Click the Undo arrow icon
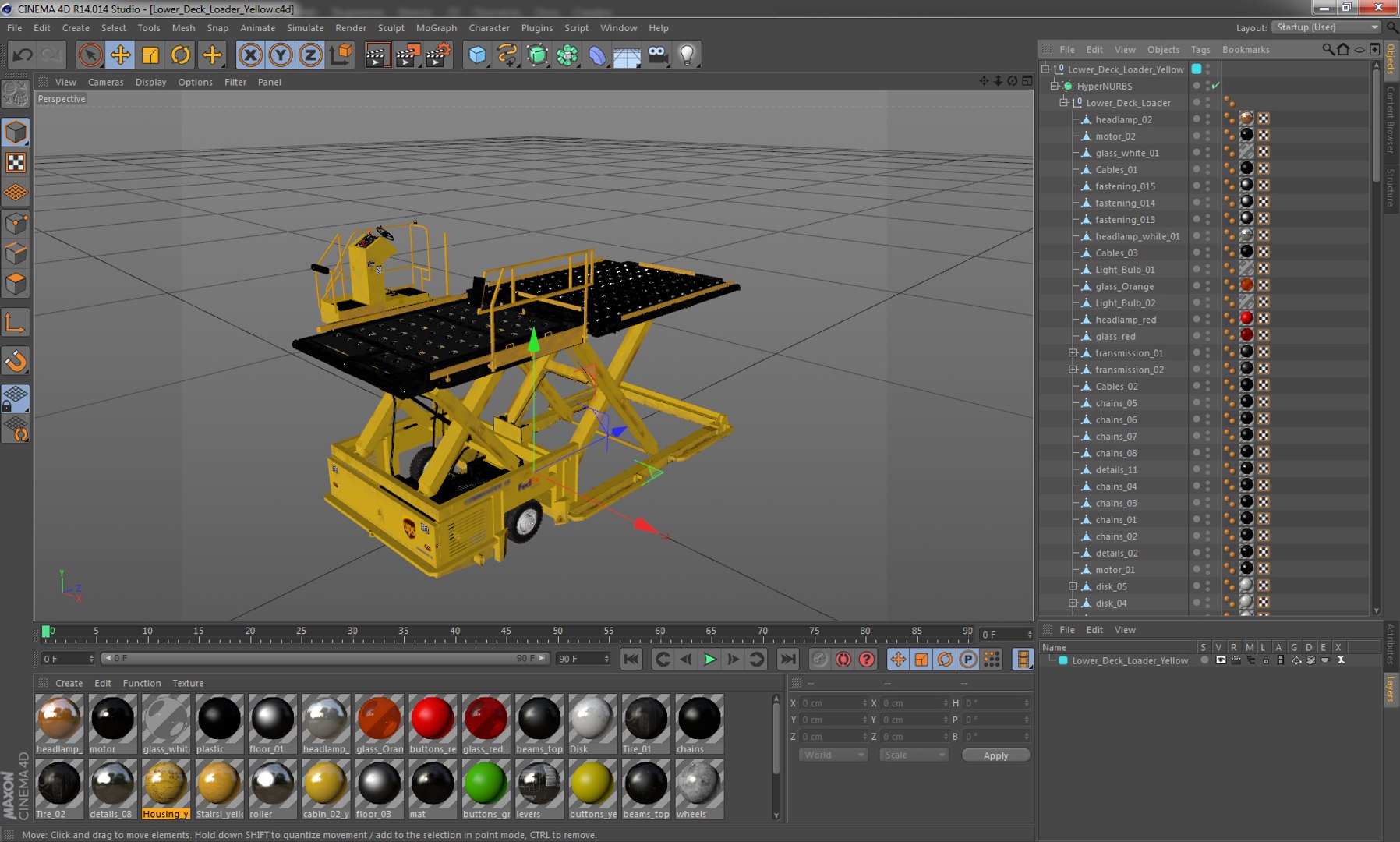1400x842 pixels. click(23, 55)
